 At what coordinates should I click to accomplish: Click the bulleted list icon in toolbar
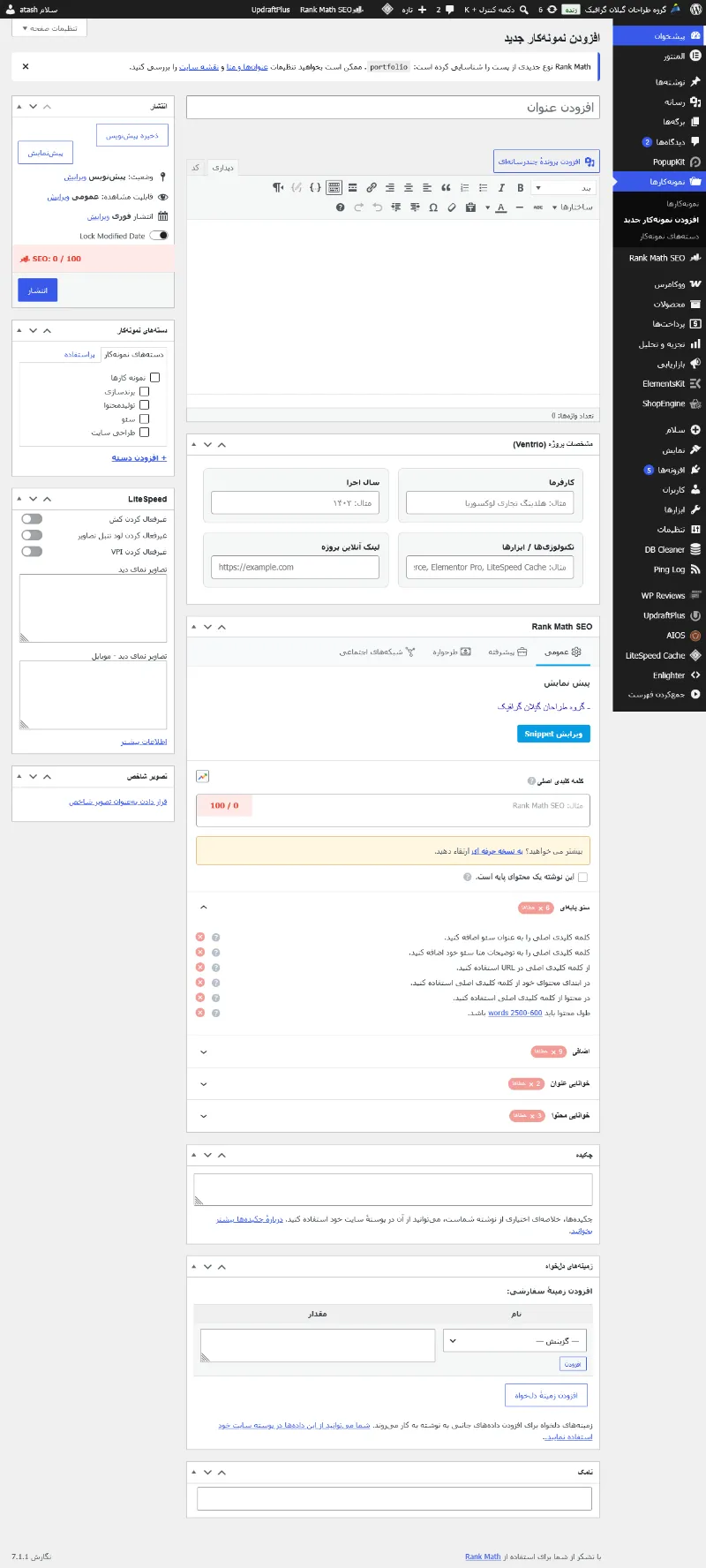[483, 187]
